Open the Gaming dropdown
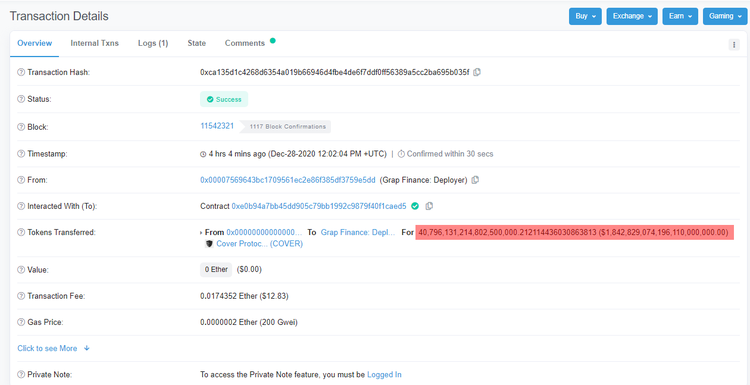Screen dimensions: 750x385 [725, 16]
